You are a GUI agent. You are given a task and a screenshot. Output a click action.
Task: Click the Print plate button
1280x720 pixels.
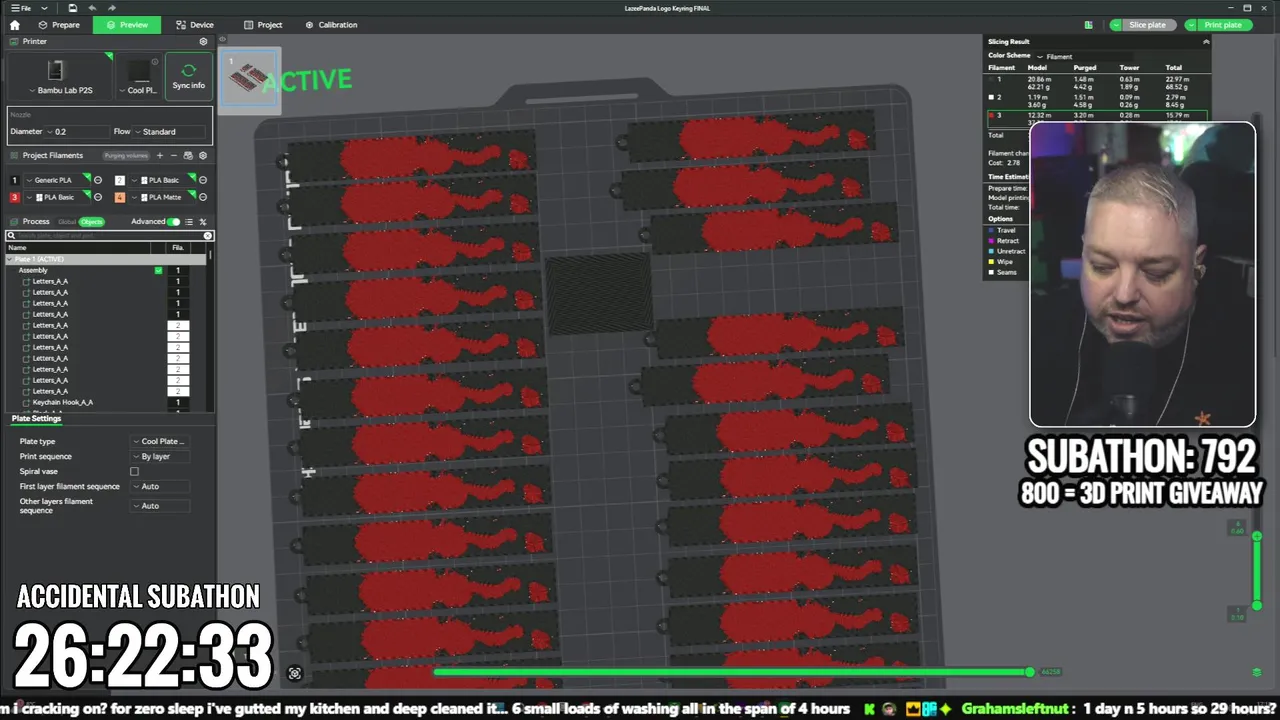[1223, 25]
